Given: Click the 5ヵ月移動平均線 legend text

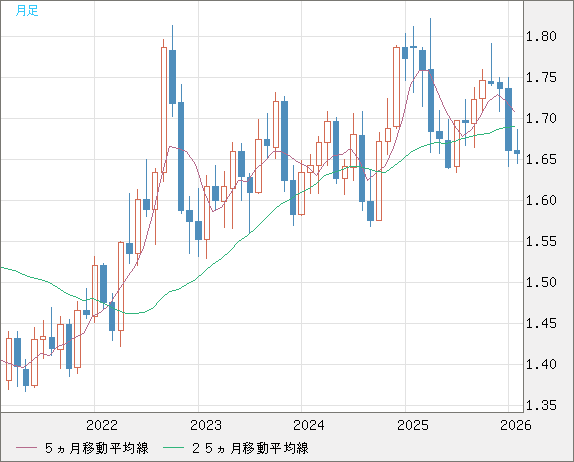Looking at the screenshot, I should point(97,448).
